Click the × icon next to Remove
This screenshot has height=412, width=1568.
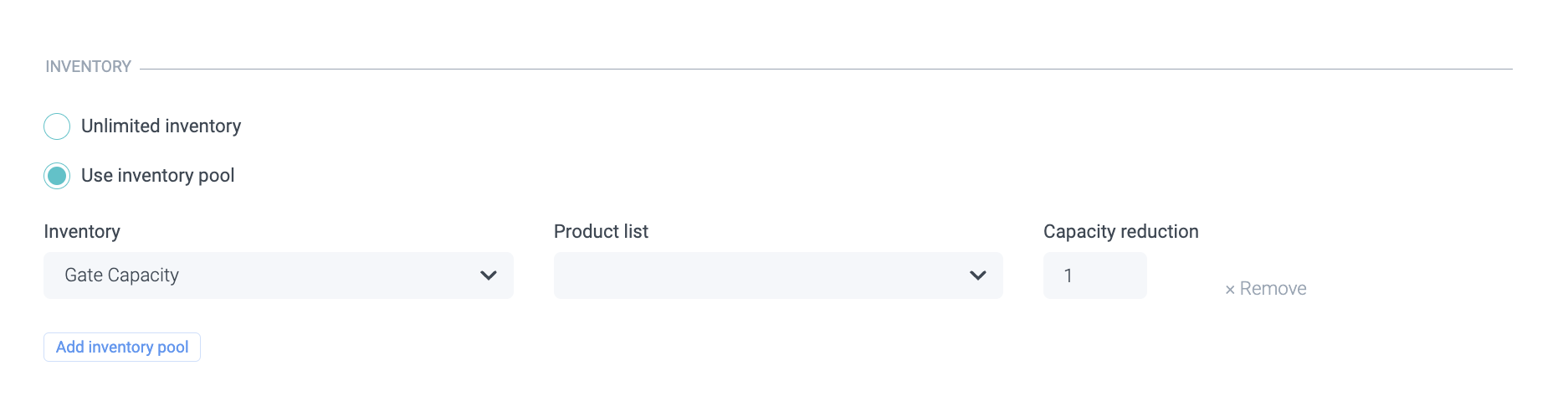click(1230, 290)
